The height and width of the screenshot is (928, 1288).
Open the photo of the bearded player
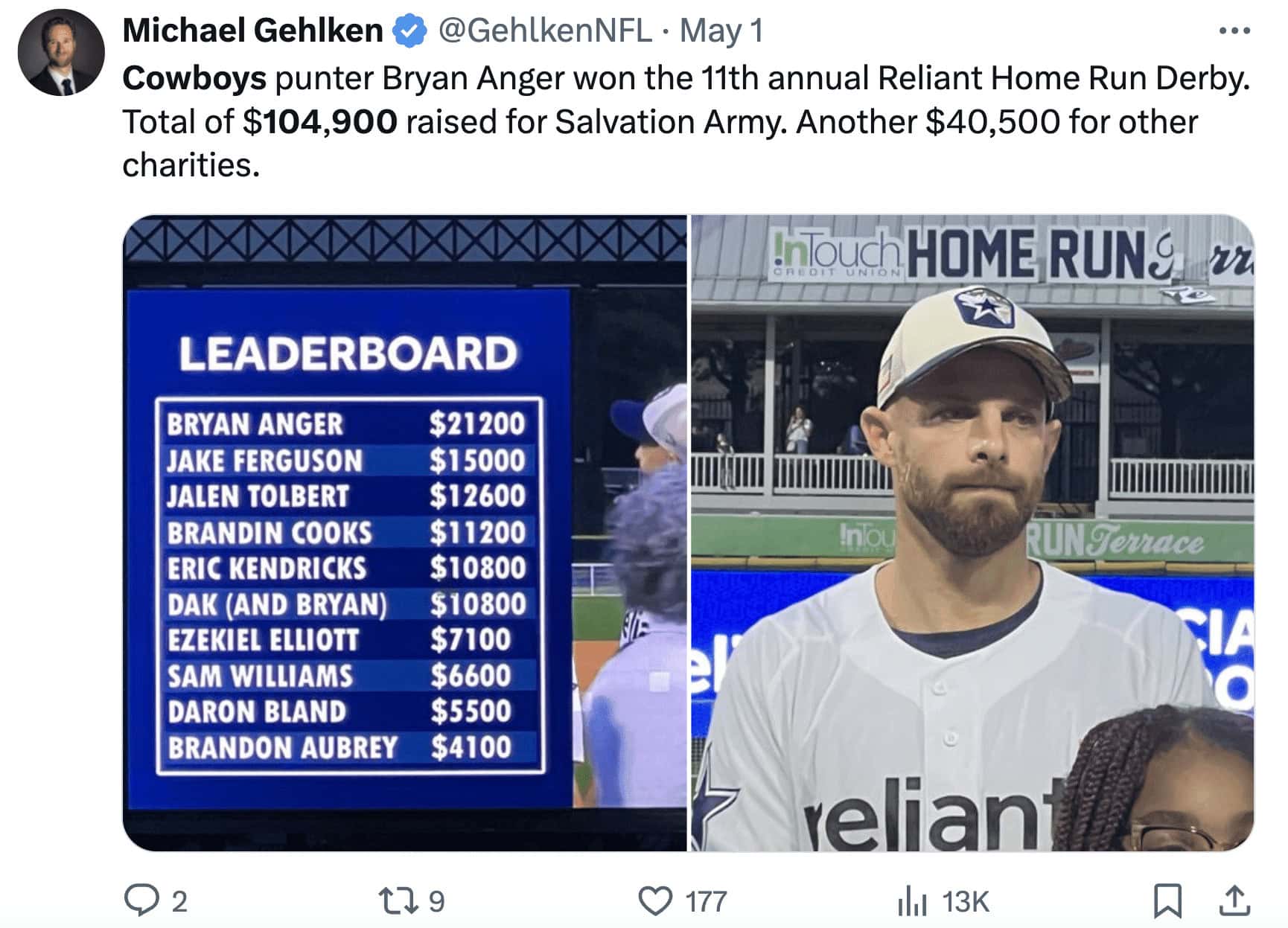tap(972, 533)
